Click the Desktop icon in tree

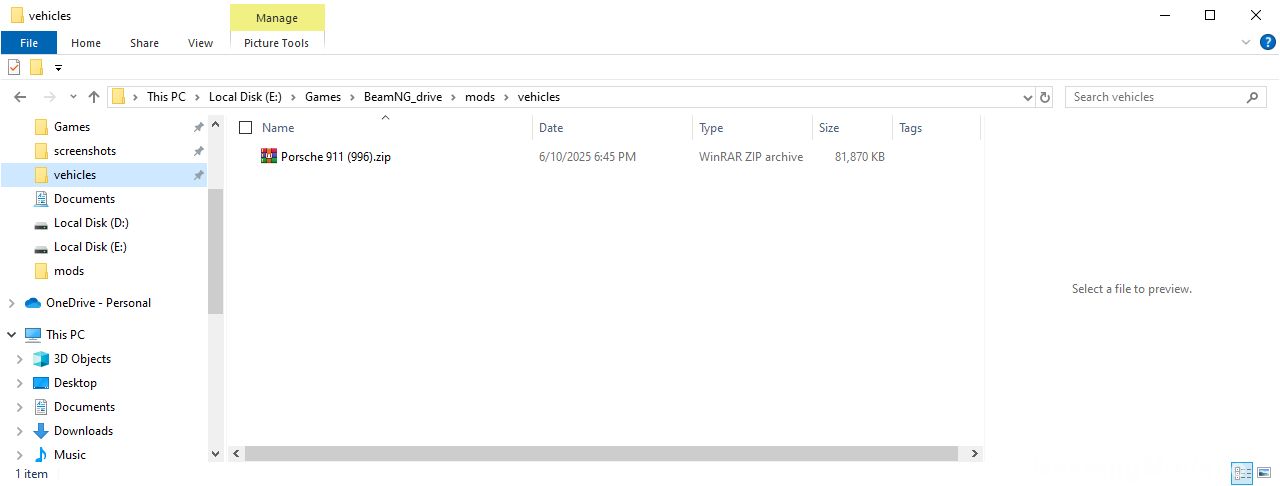[x=41, y=383]
